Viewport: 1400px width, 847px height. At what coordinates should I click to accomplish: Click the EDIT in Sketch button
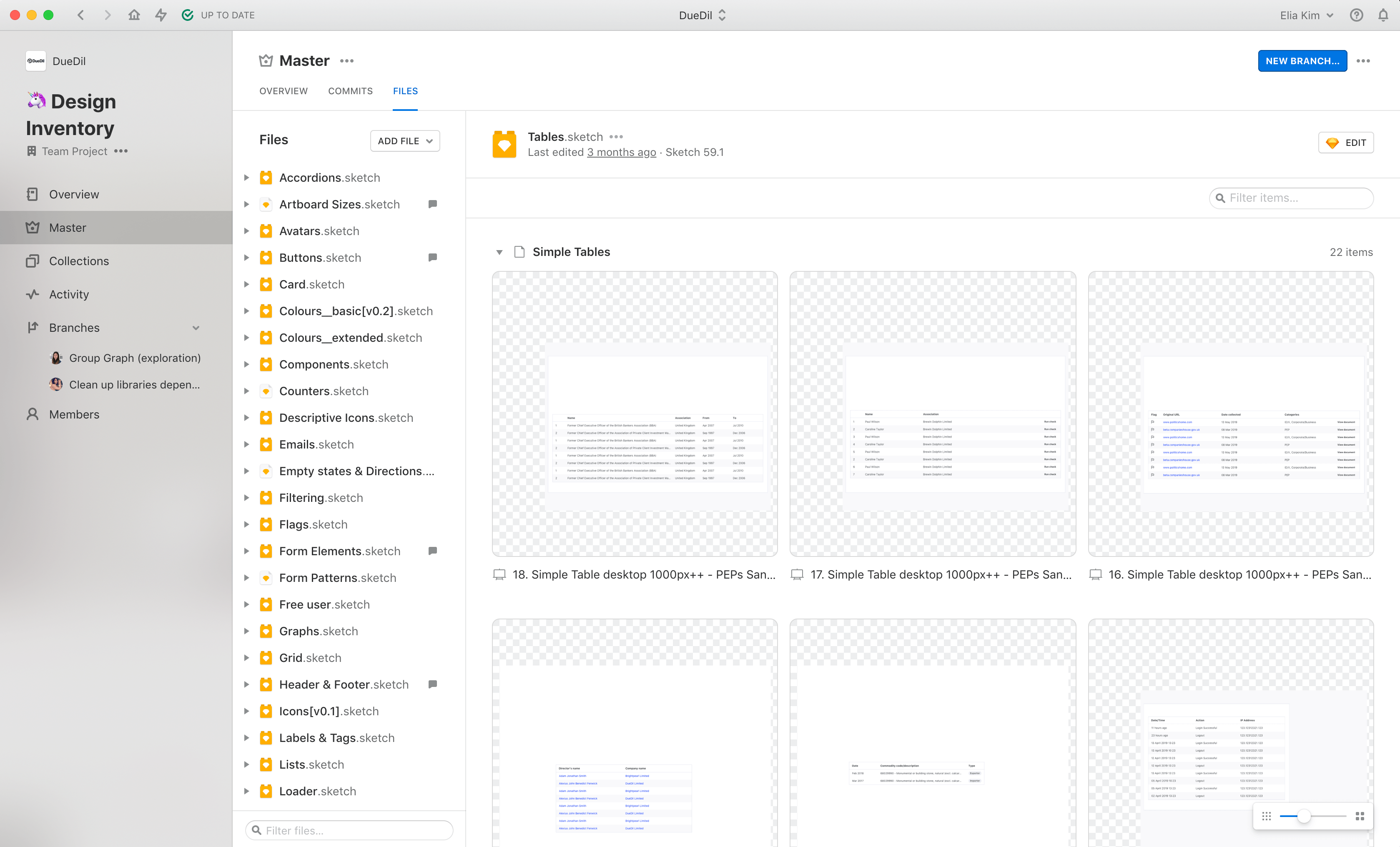pyautogui.click(x=1346, y=143)
